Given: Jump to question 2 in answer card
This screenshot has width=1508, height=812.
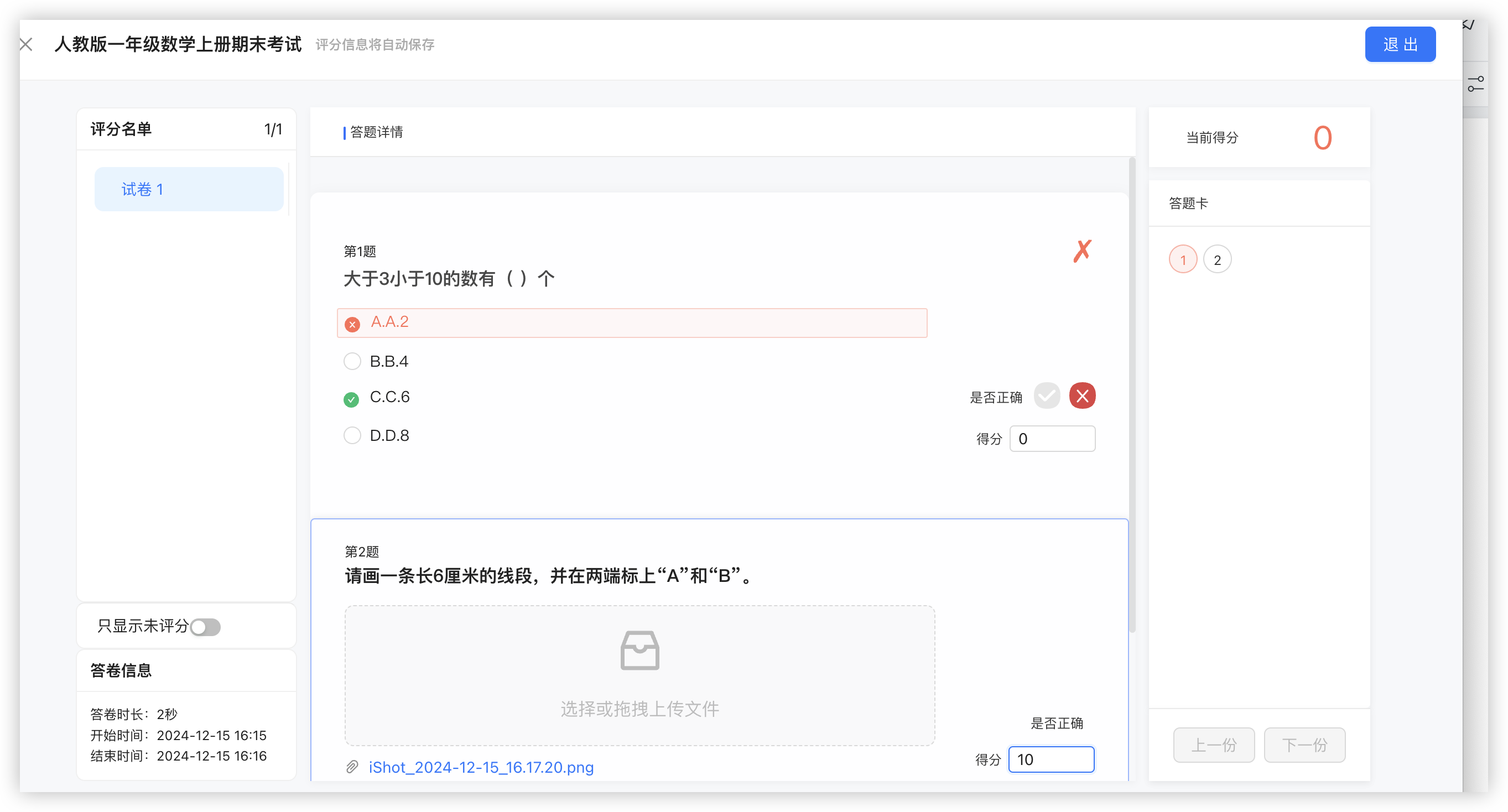Looking at the screenshot, I should coord(1217,259).
